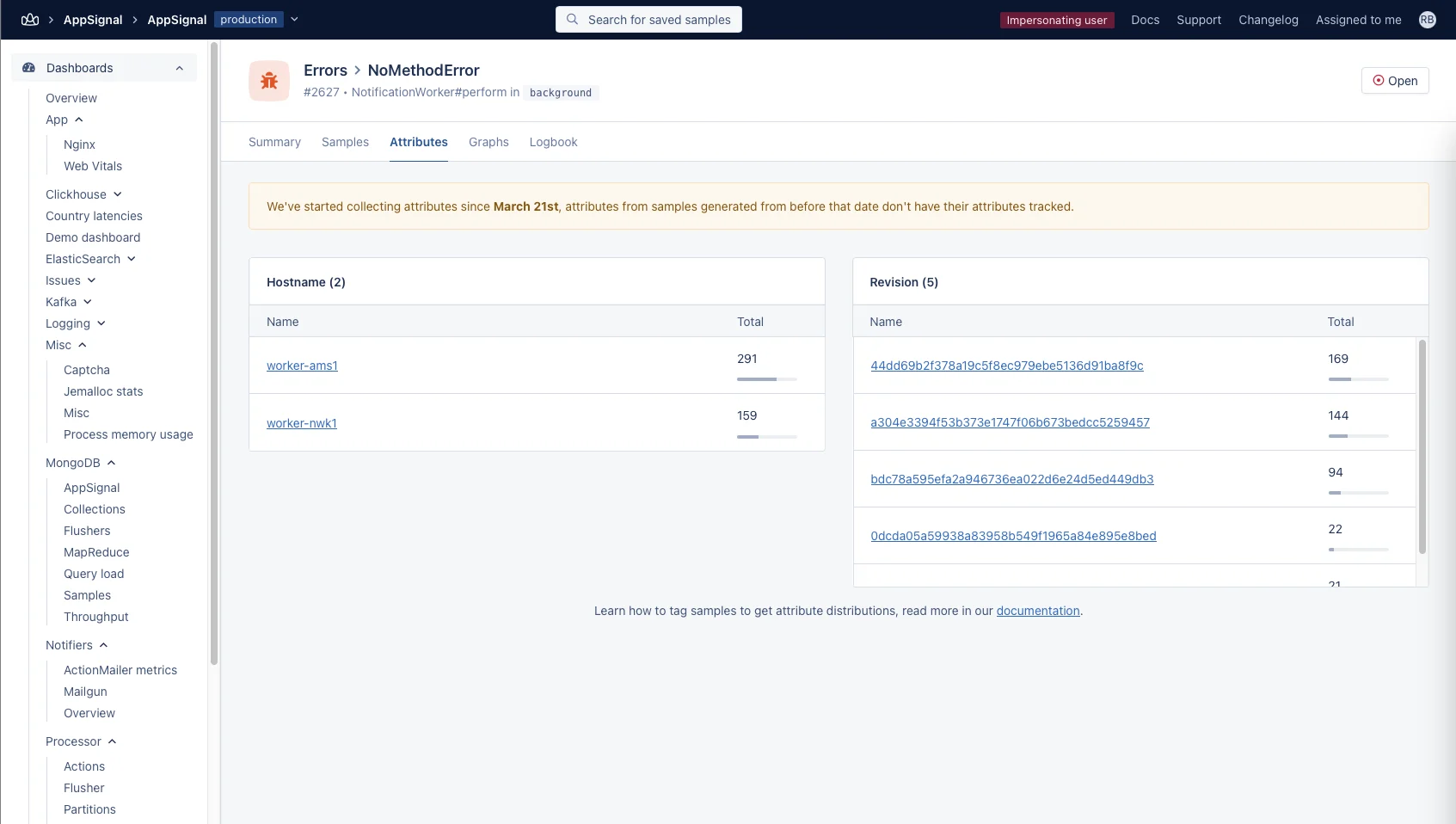This screenshot has width=1456, height=824.
Task: Switch to the Summary tab
Action: pos(274,142)
